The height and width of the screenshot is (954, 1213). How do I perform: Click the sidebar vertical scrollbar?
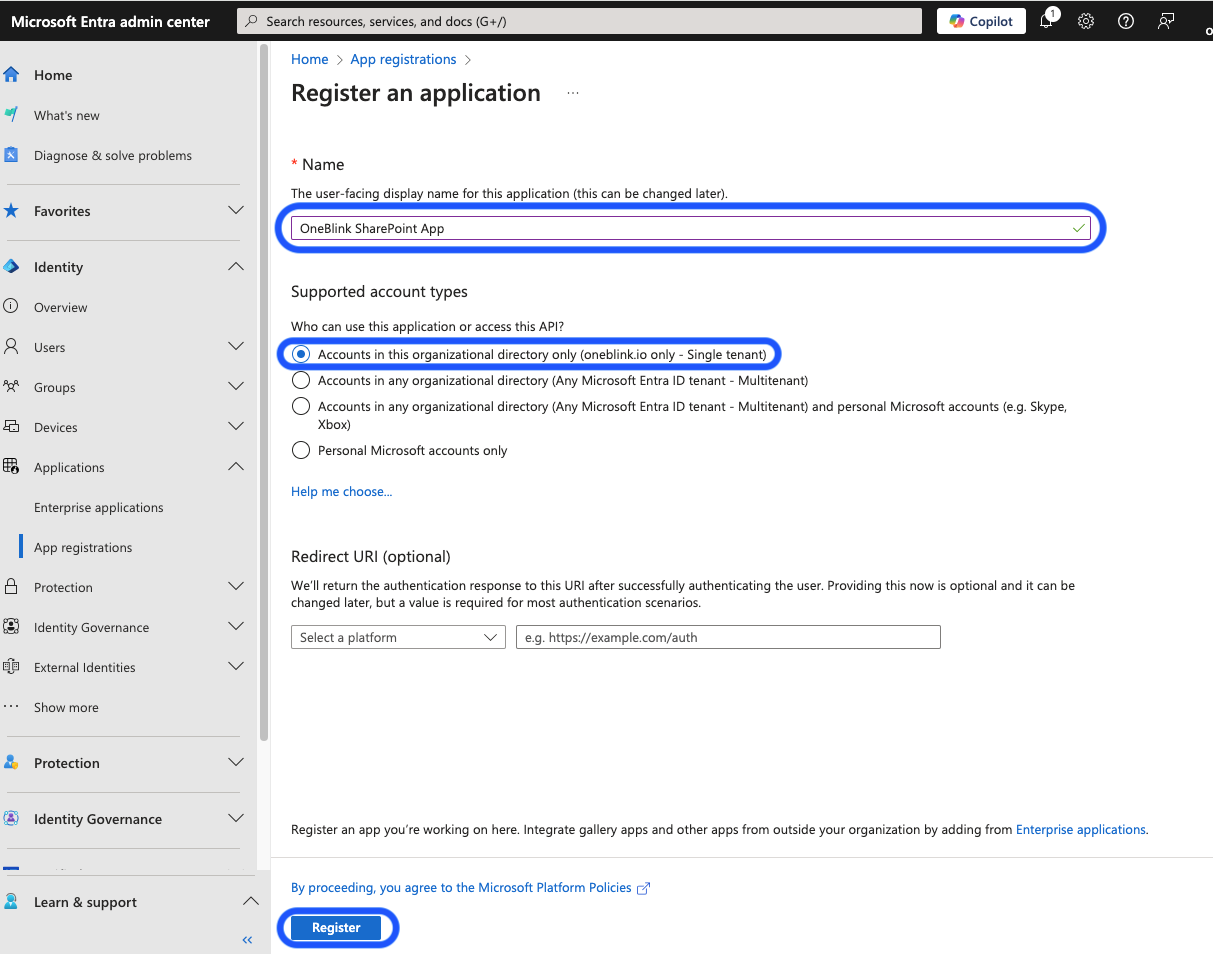263,391
